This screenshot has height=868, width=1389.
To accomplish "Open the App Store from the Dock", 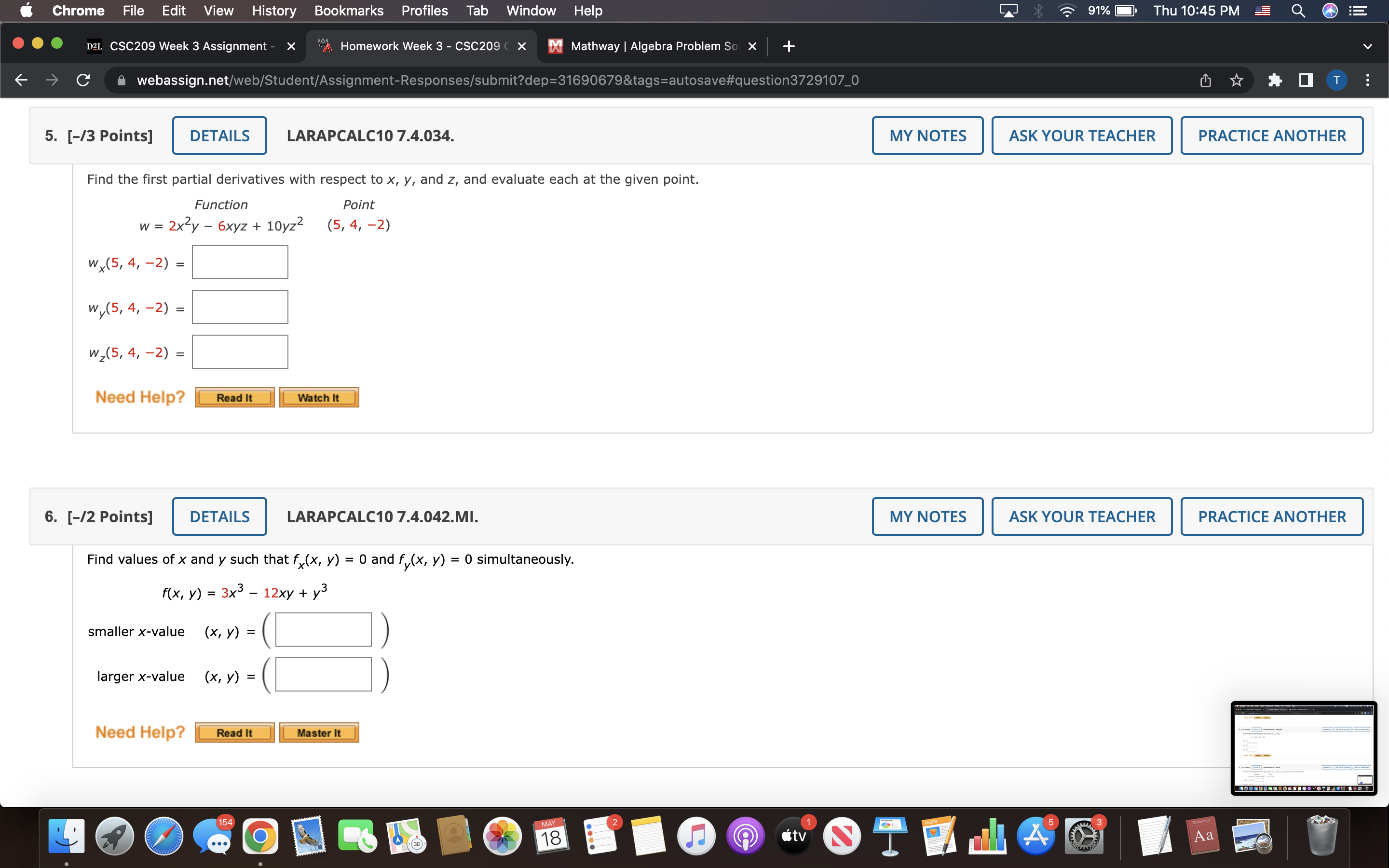I will pyautogui.click(x=1035, y=837).
